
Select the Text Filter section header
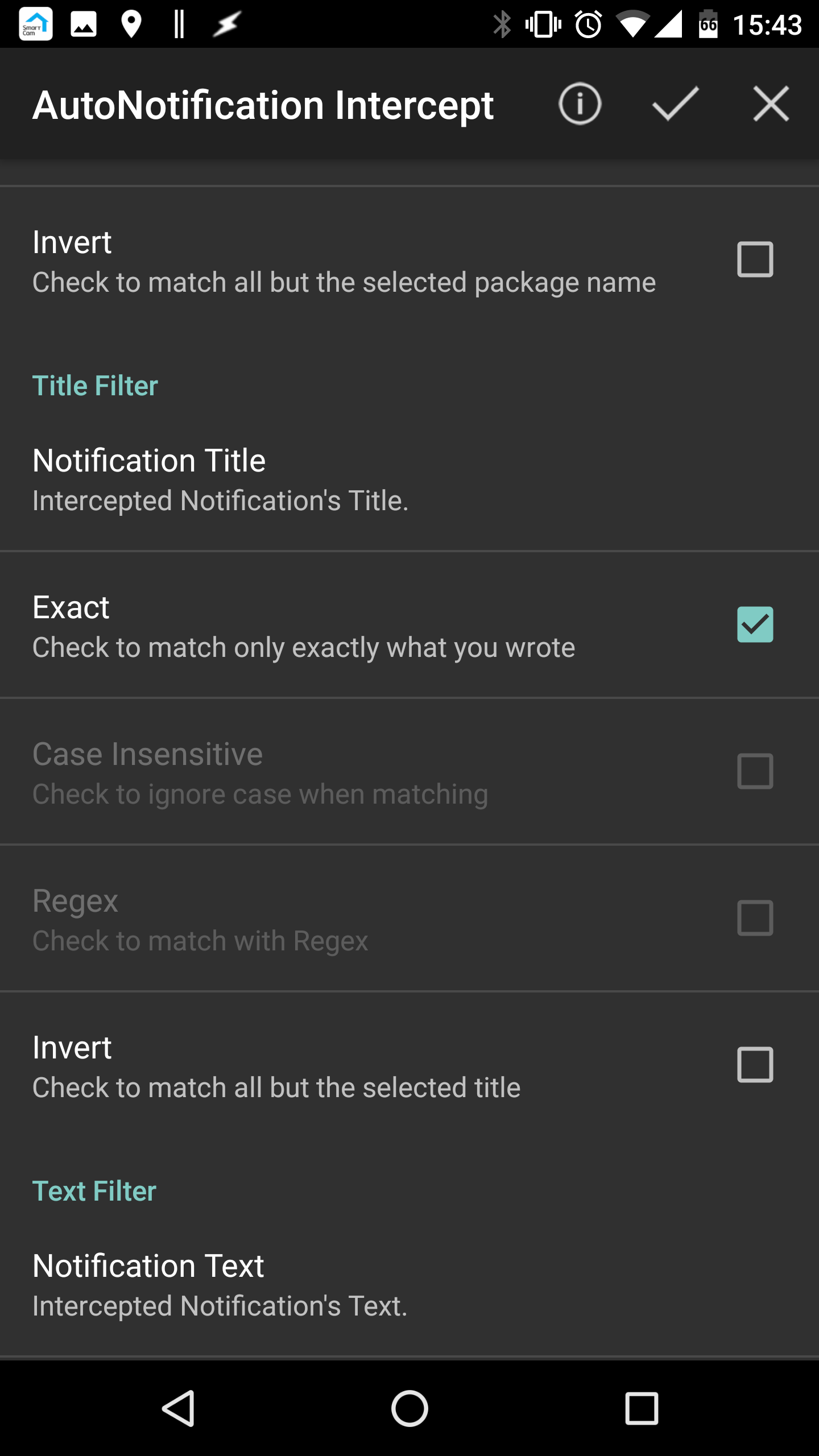[94, 1191]
